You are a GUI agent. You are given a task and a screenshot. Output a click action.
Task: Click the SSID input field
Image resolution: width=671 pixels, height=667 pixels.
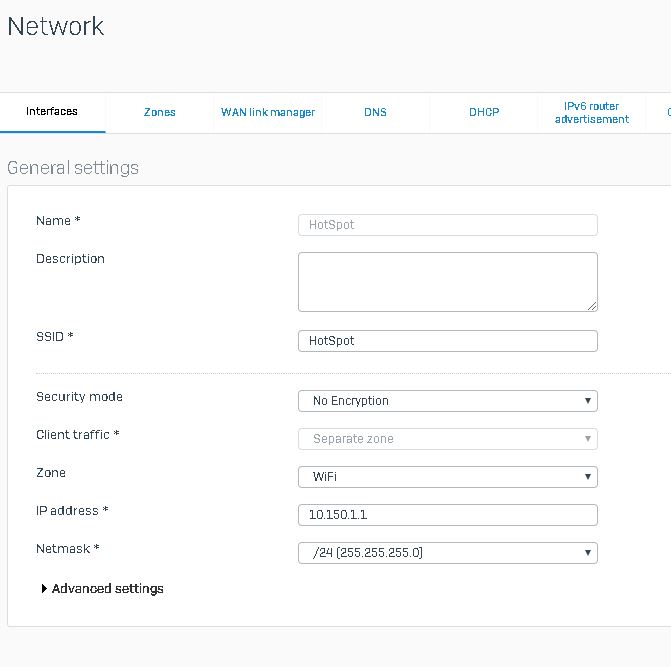tap(447, 341)
